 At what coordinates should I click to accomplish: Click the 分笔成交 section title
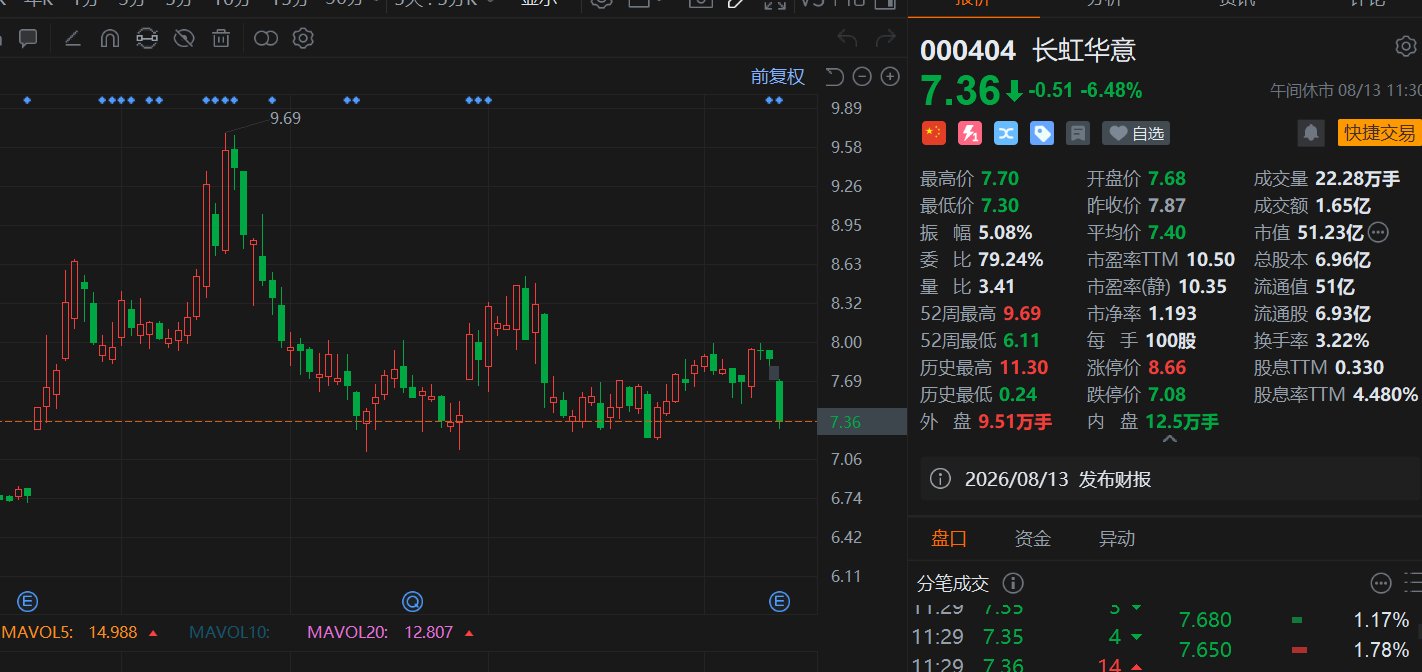pyautogui.click(x=953, y=583)
